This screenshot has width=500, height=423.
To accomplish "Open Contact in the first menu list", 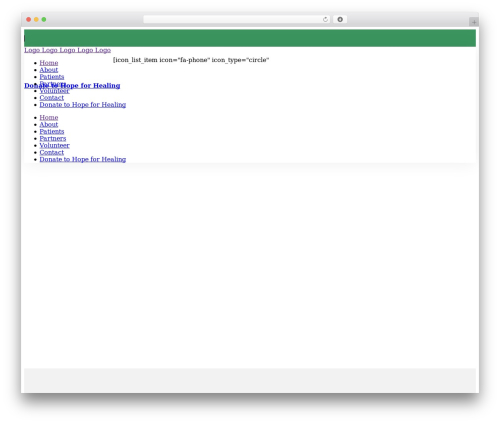I will 52,98.
